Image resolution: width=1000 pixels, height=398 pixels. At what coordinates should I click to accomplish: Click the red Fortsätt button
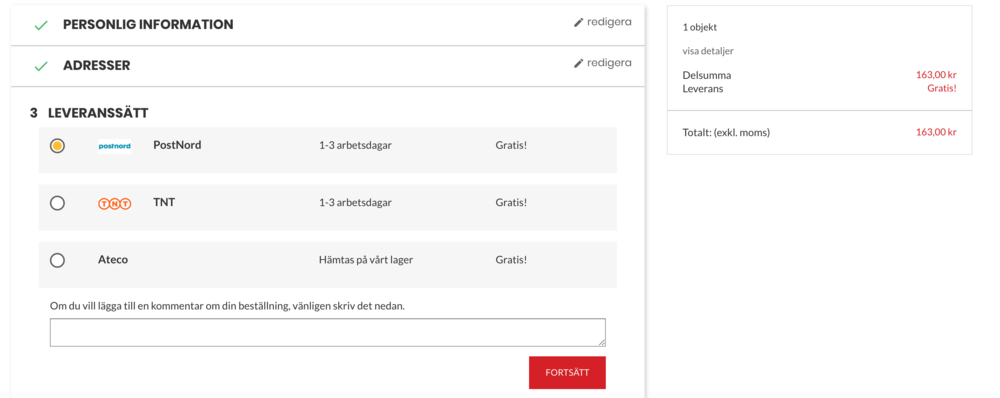tap(567, 372)
